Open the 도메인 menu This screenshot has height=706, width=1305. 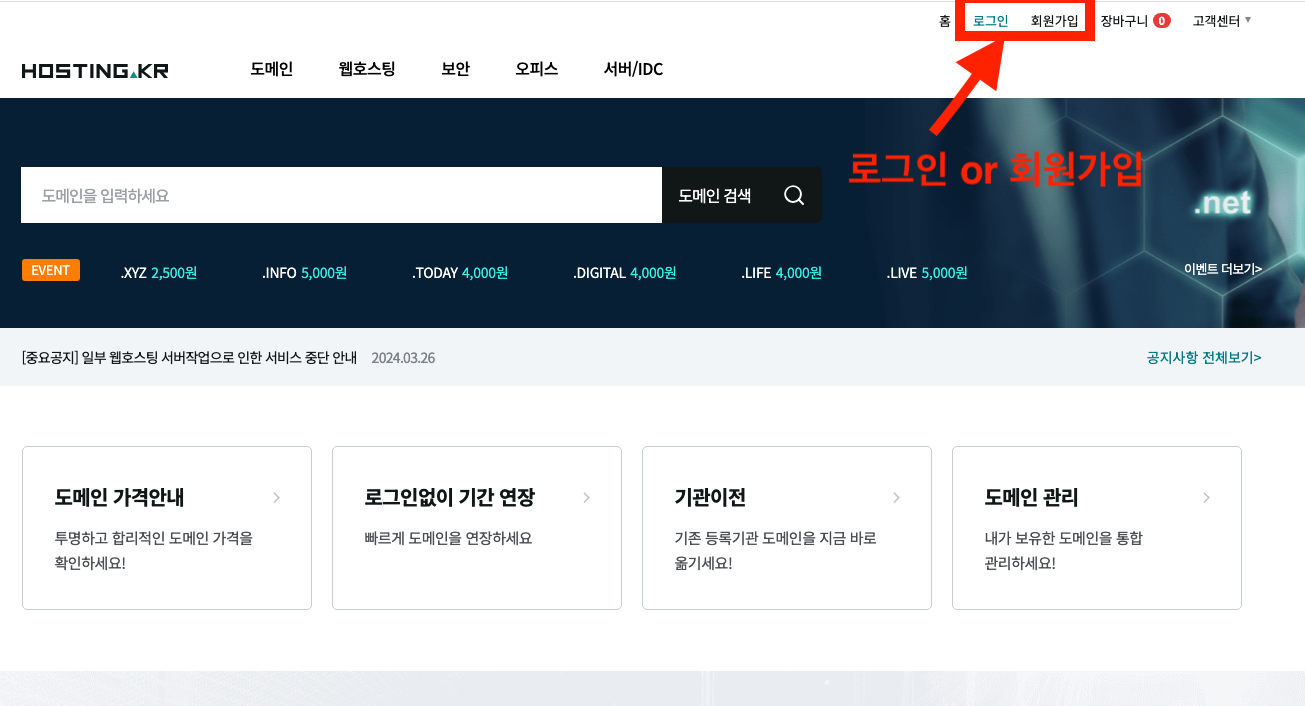click(271, 69)
